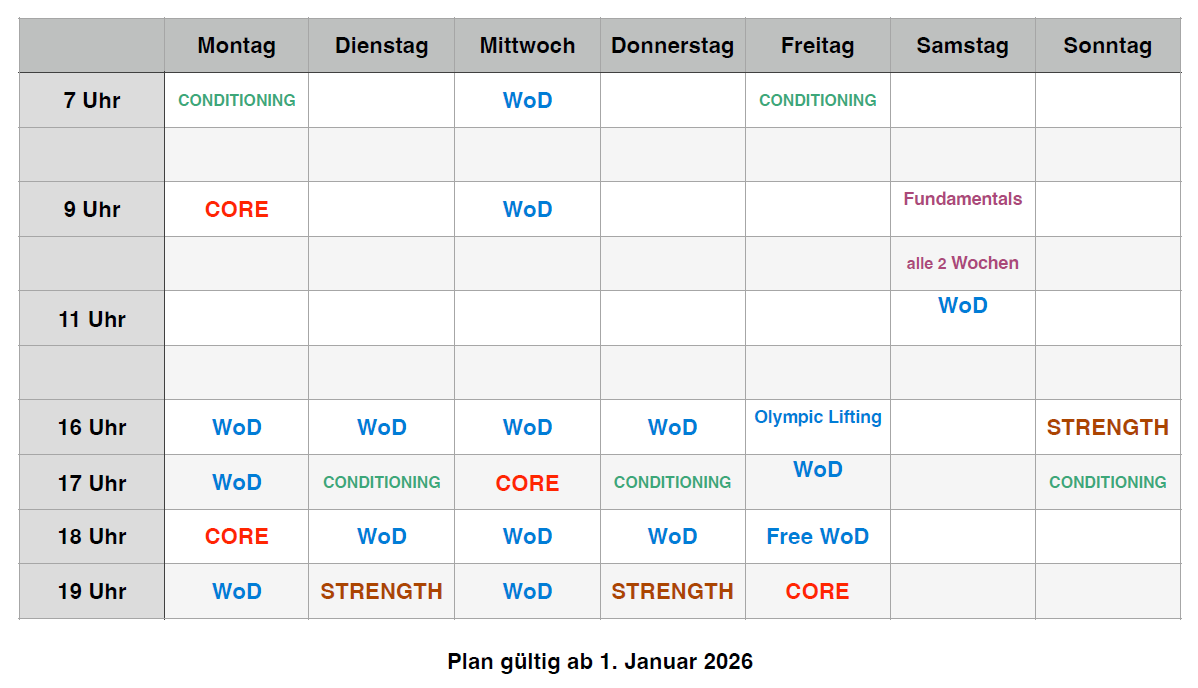
Task: Open Saturday's WoD class near 11 Uhr
Action: coord(962,306)
